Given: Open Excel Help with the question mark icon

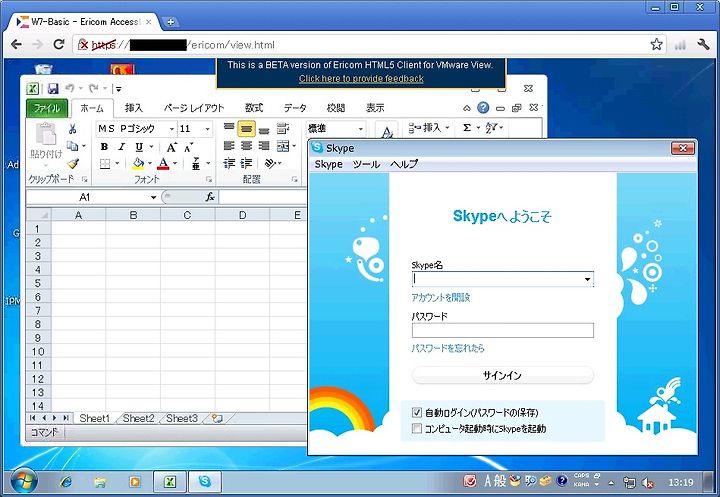Looking at the screenshot, I should point(483,107).
